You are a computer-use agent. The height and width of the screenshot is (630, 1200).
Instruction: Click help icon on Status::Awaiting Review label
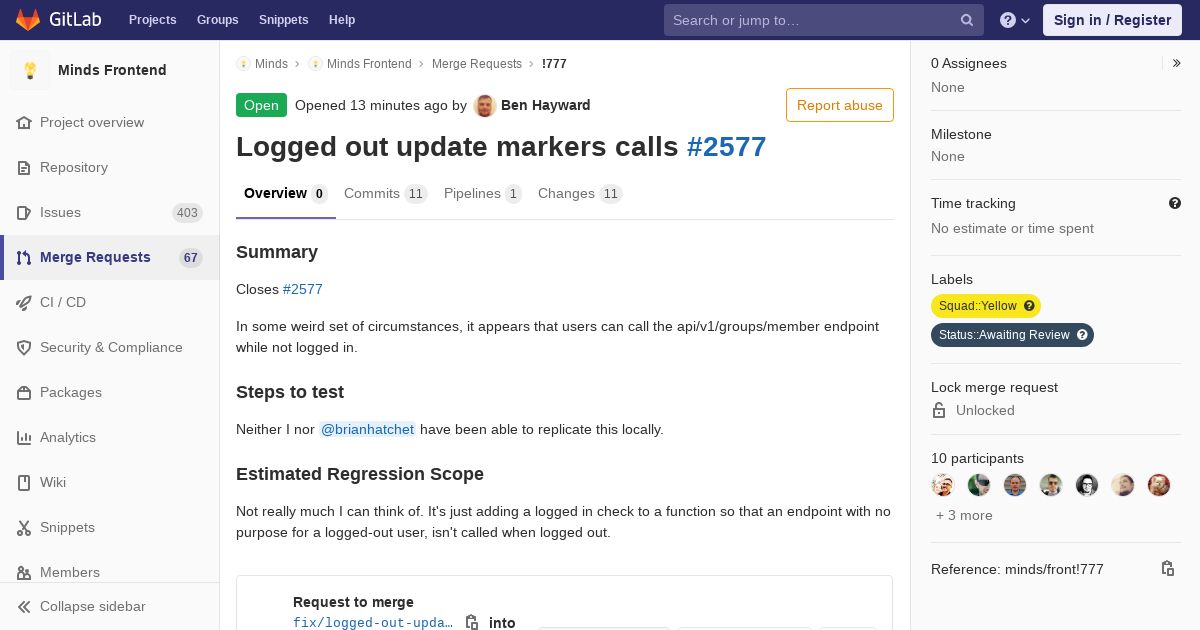pos(1082,335)
